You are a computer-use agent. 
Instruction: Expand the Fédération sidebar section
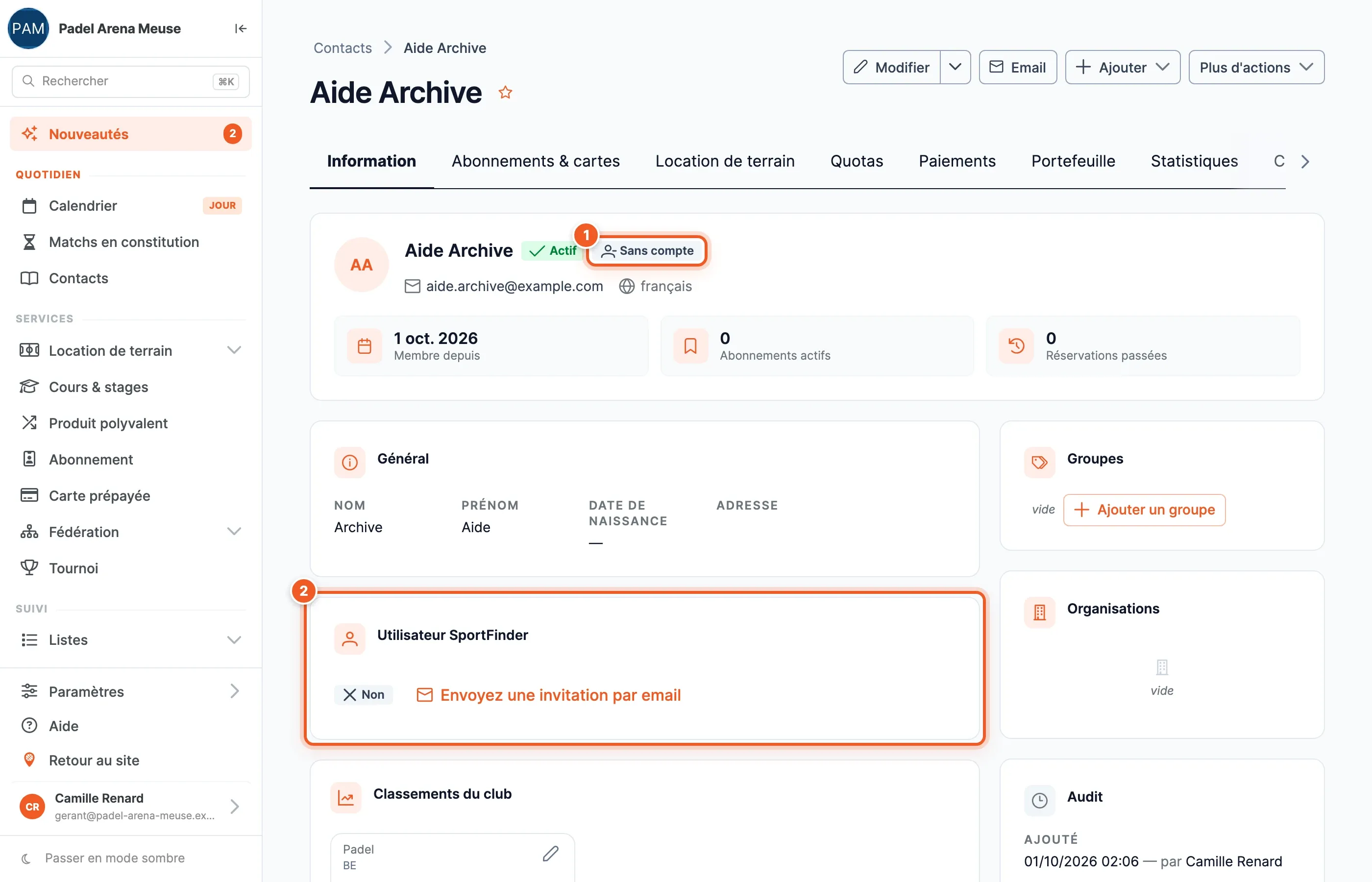point(234,532)
